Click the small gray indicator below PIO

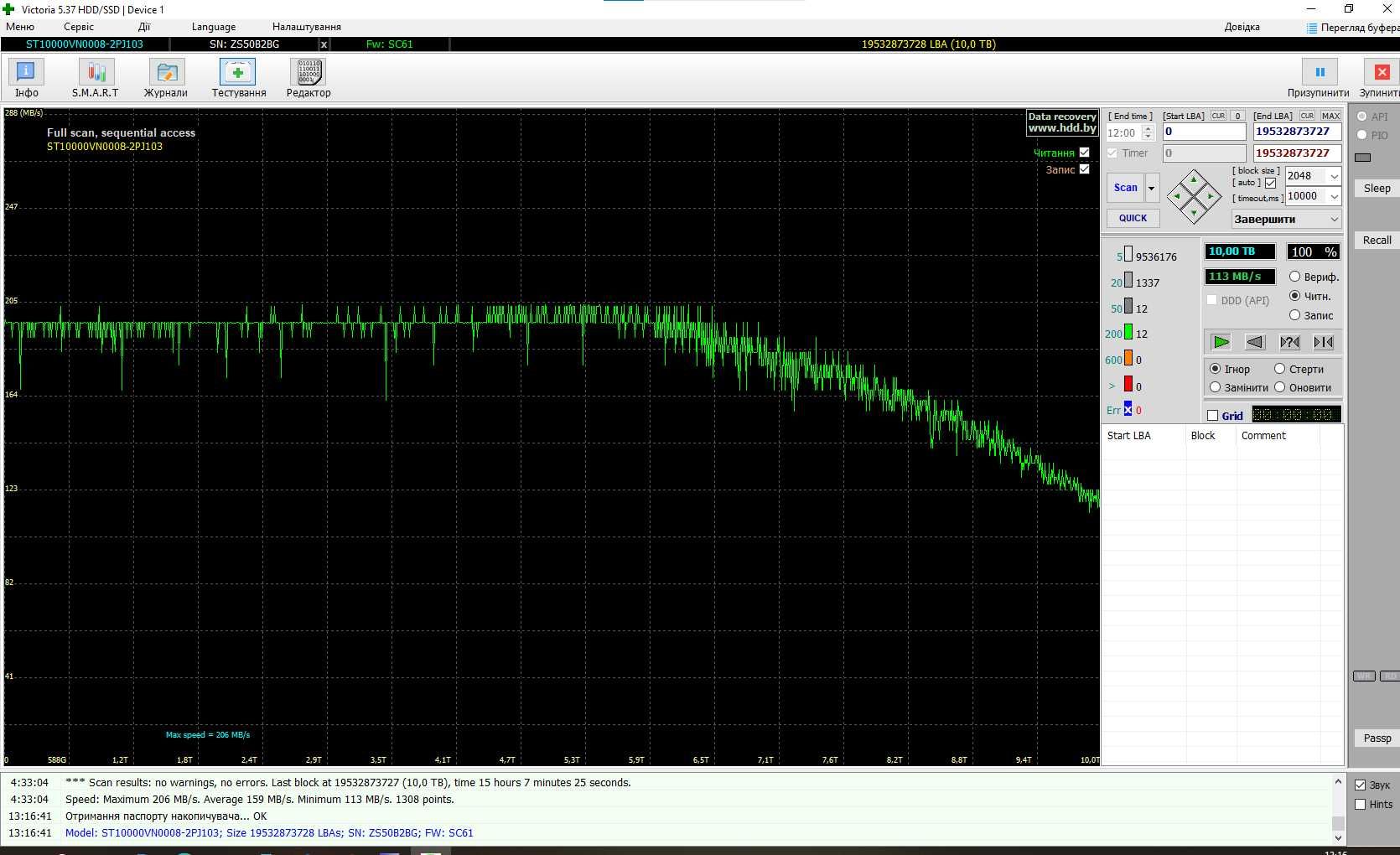point(1363,157)
